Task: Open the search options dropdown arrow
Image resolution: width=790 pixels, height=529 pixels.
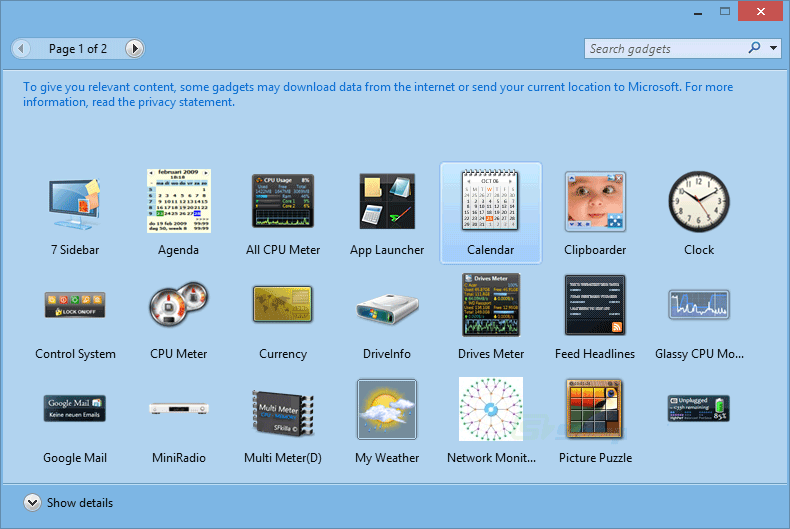Action: click(774, 48)
